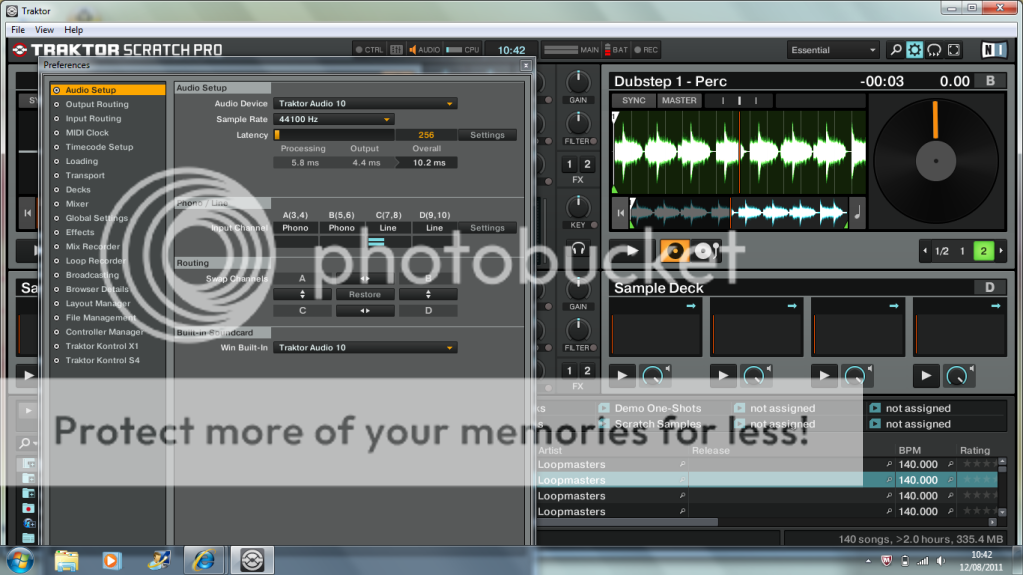
Task: Adjust the Latency slider
Action: click(x=335, y=135)
